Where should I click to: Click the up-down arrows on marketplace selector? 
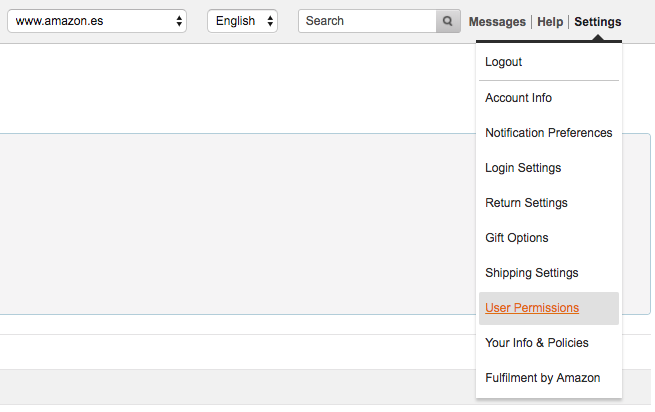tap(179, 21)
